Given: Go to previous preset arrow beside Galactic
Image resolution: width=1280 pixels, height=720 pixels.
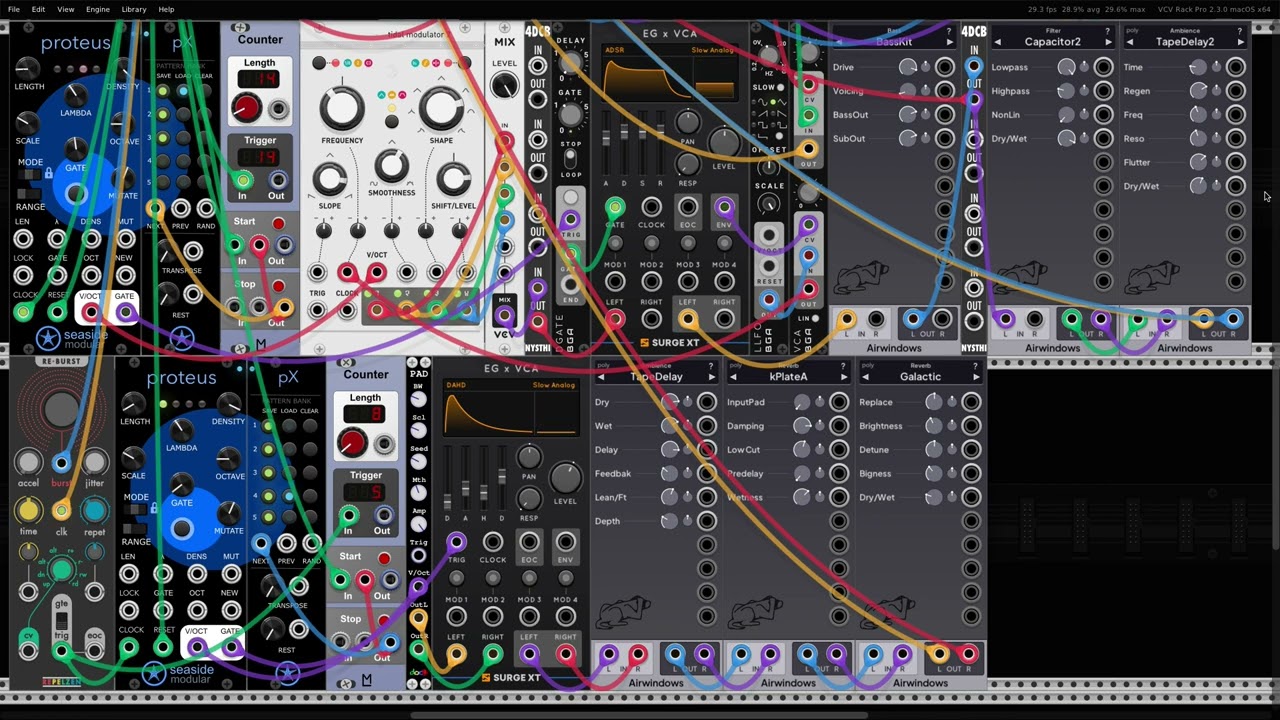Looking at the screenshot, I should click(x=865, y=377).
